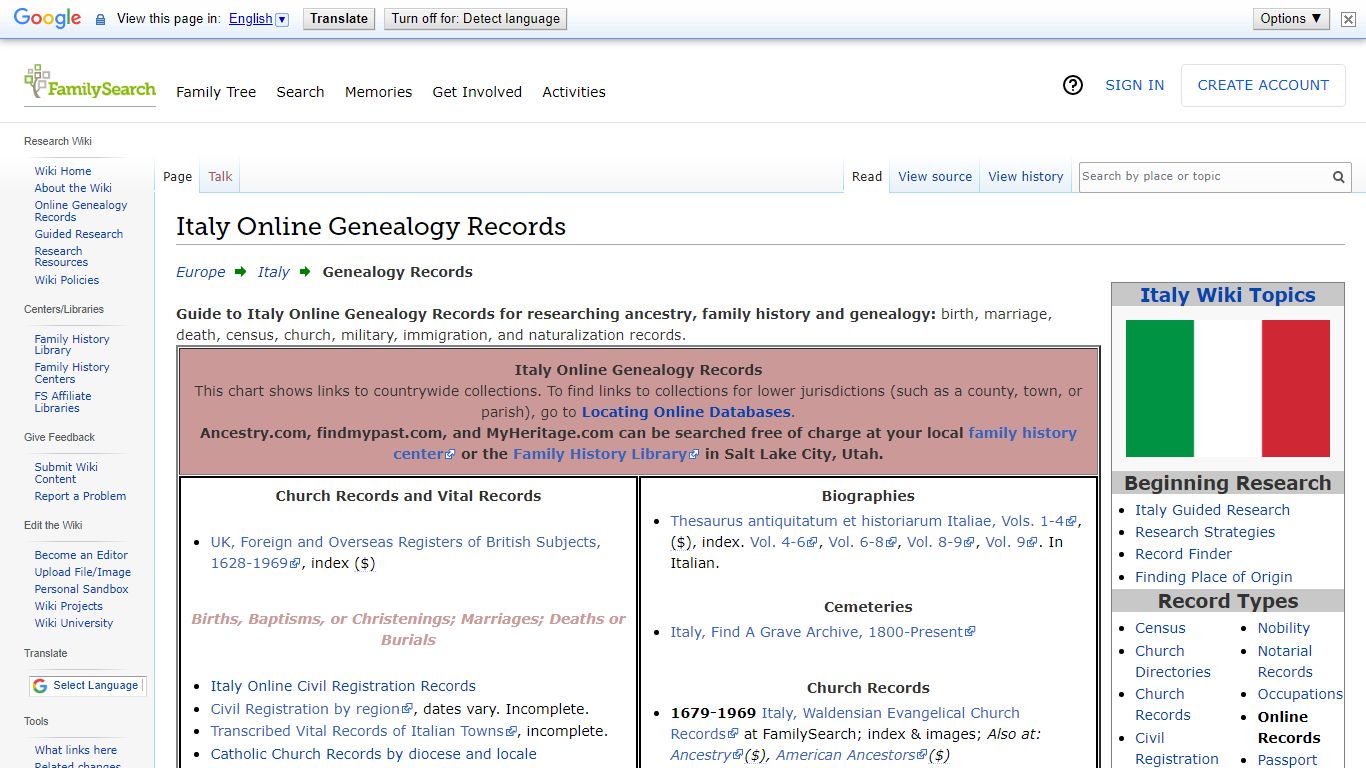Open Record Finder
This screenshot has width=1366, height=768.
(1183, 554)
